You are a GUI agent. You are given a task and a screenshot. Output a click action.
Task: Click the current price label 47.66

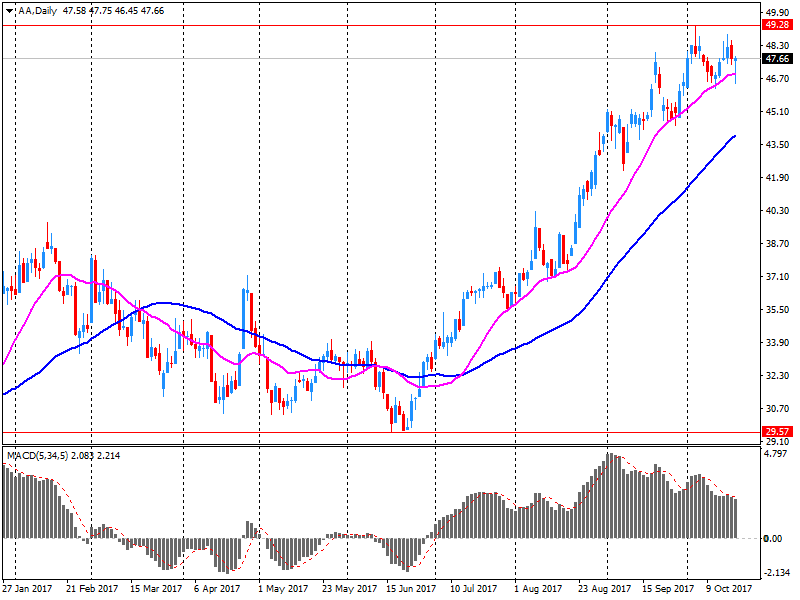(x=778, y=59)
